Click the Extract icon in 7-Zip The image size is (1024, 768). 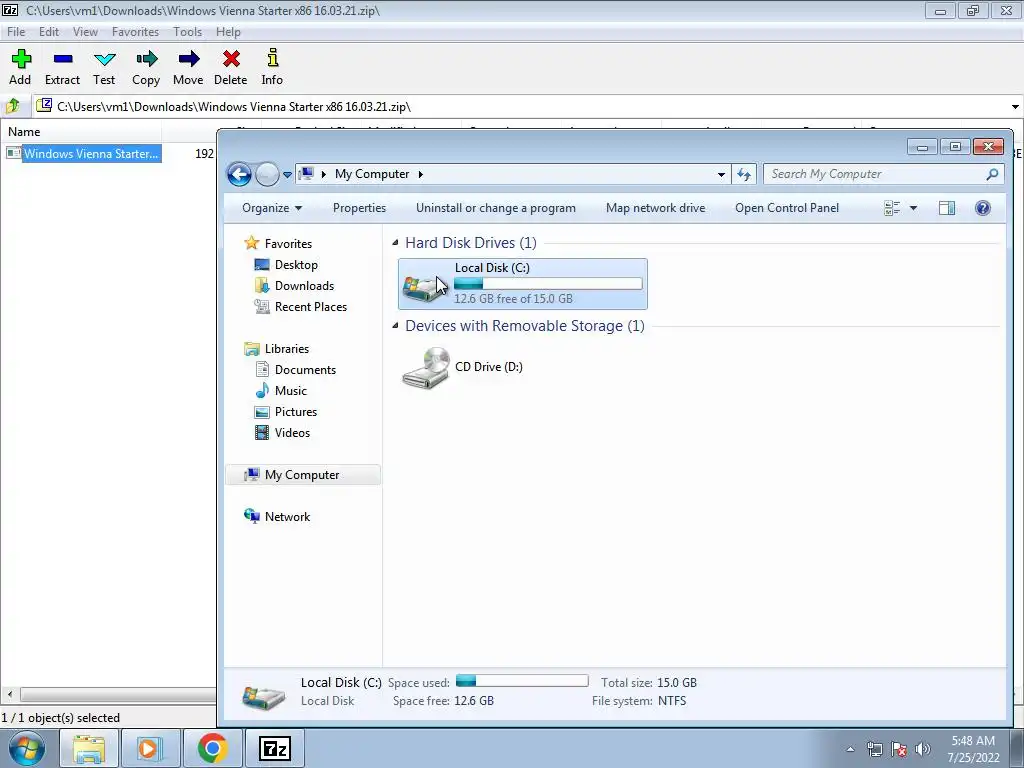(63, 59)
